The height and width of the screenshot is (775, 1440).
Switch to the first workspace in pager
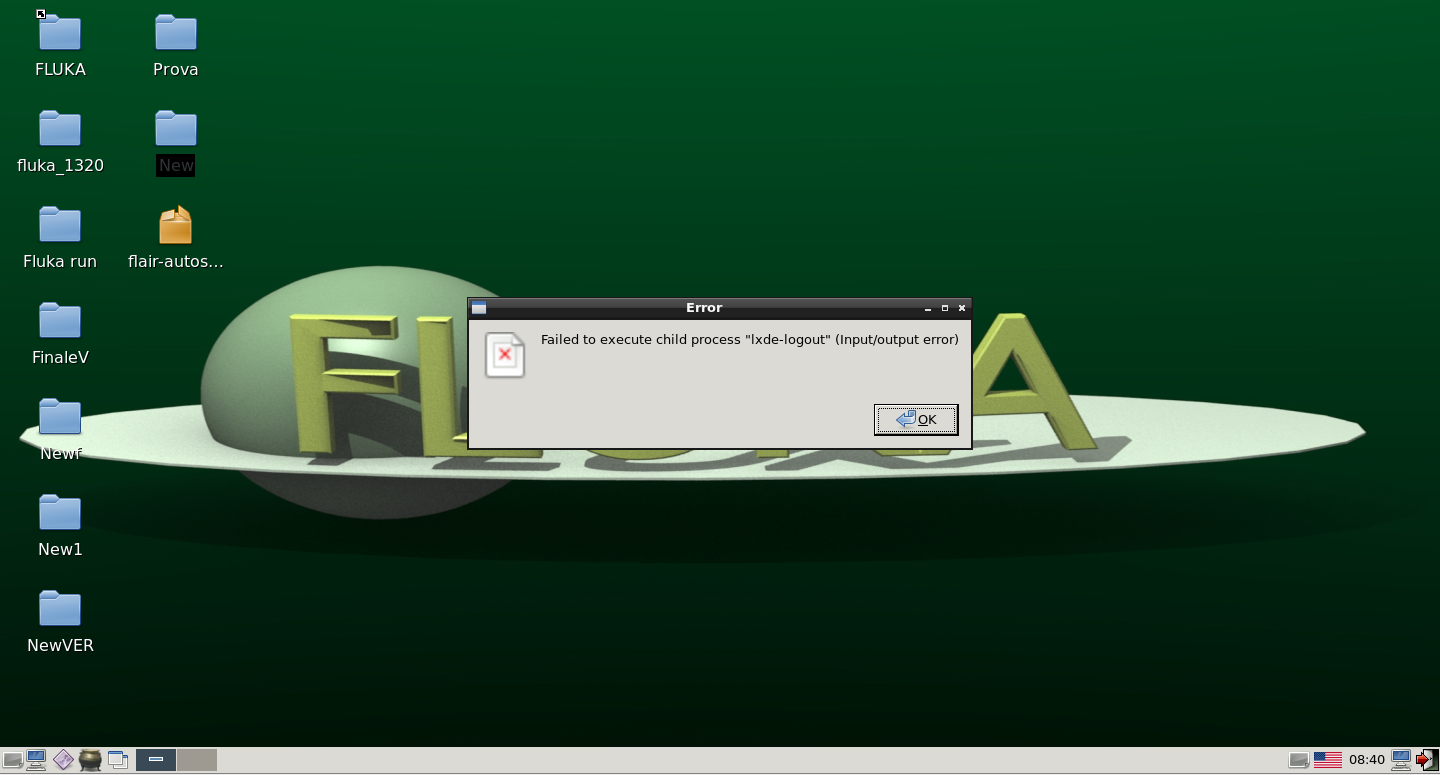[156, 760]
